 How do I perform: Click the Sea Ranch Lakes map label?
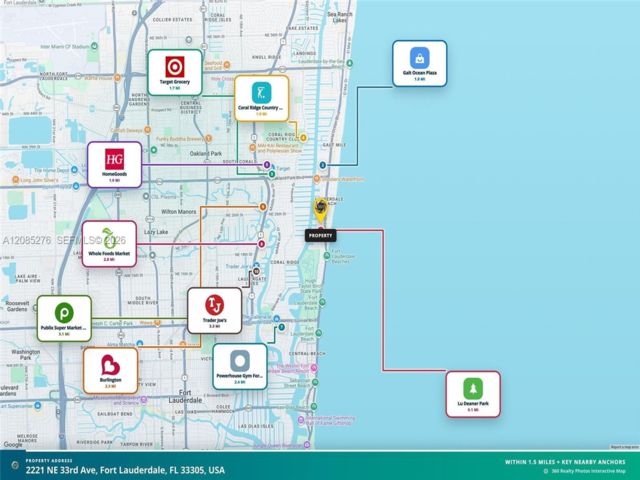click(x=340, y=17)
